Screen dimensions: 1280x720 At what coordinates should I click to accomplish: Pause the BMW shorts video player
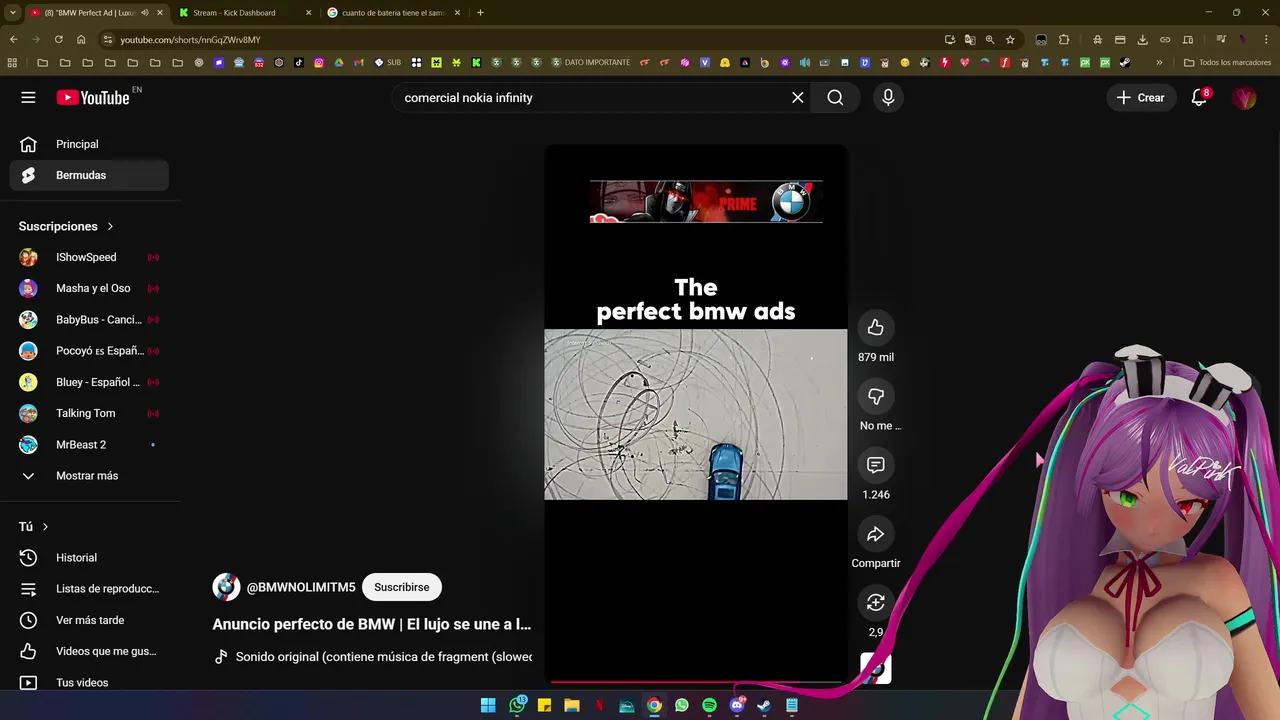click(695, 414)
